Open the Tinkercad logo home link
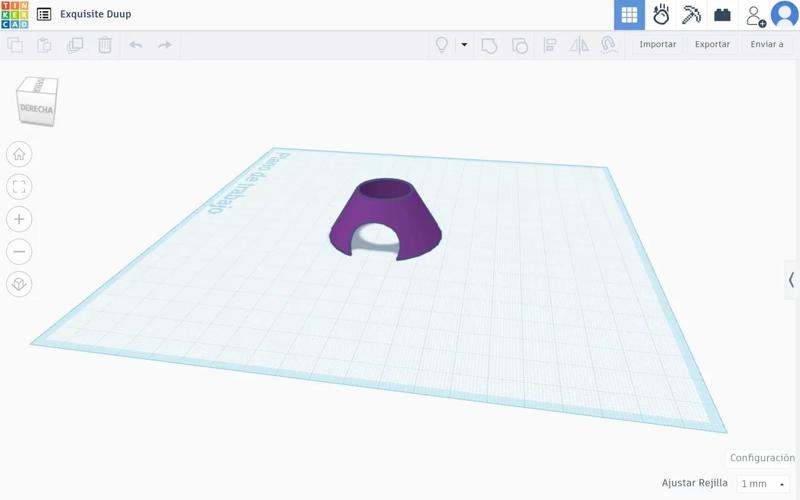This screenshot has width=800, height=500. coord(15,15)
